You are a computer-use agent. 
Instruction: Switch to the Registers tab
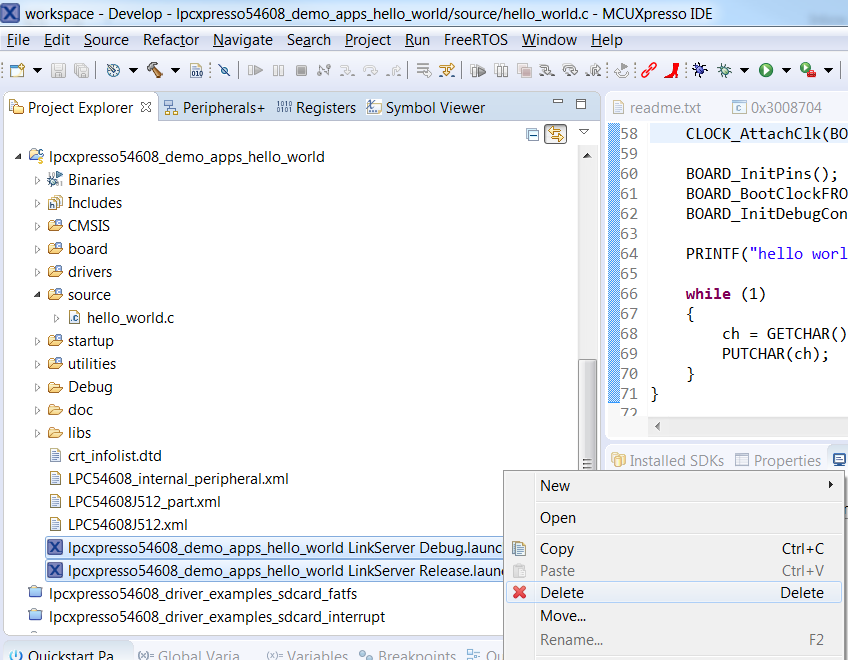point(316,108)
